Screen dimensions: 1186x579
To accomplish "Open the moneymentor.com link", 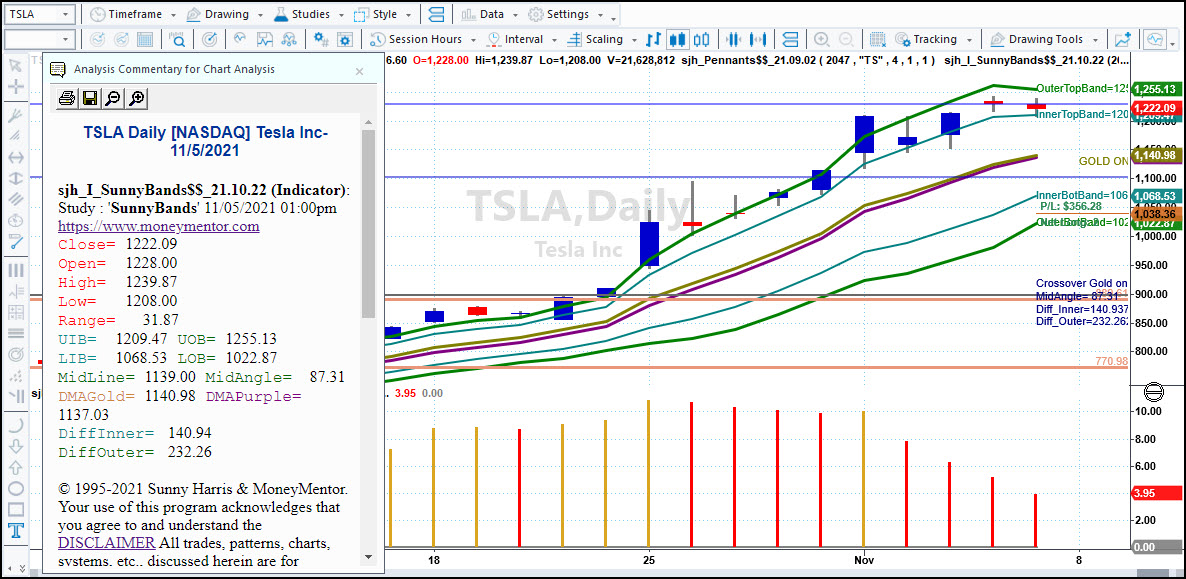I will (x=159, y=226).
